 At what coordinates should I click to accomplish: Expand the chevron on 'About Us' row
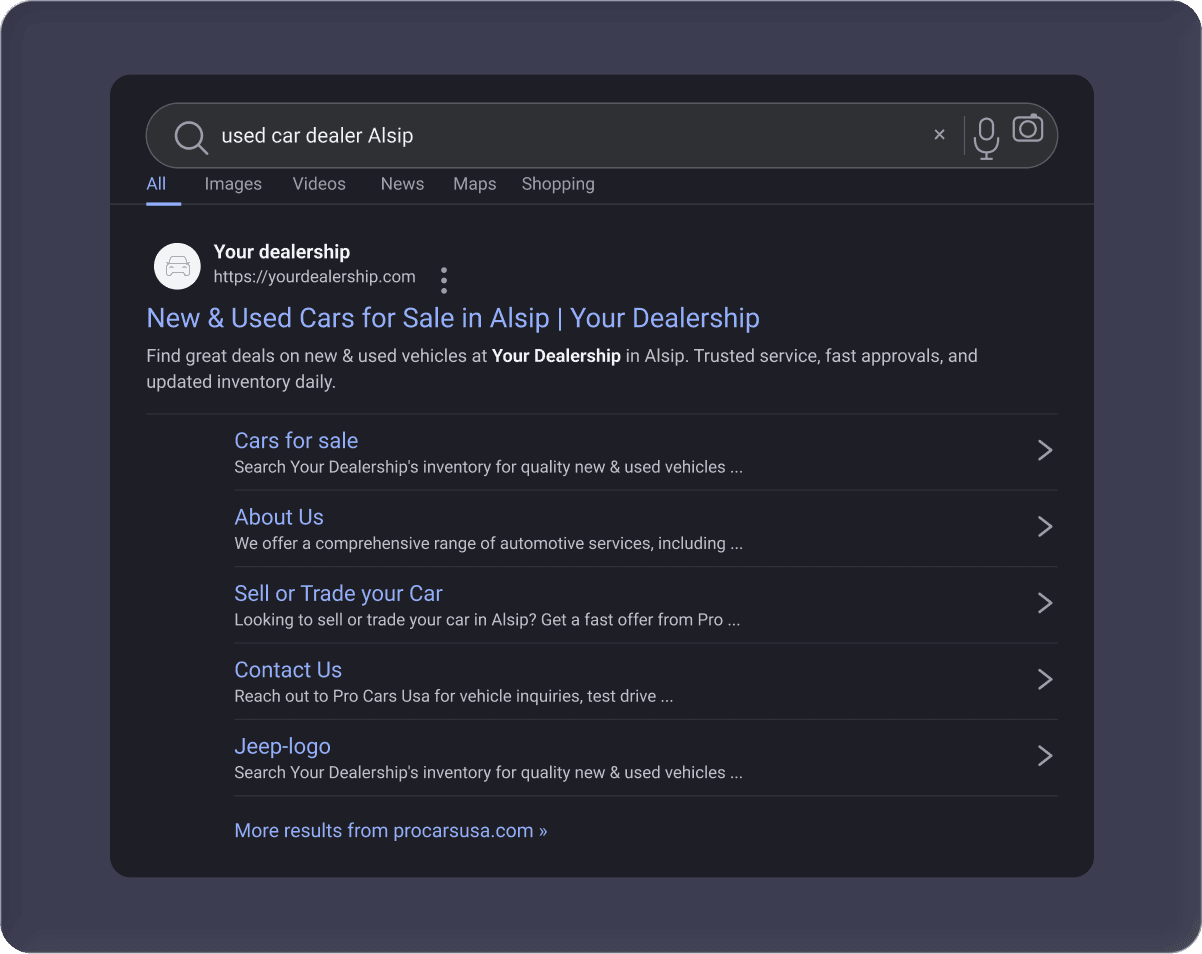point(1045,527)
